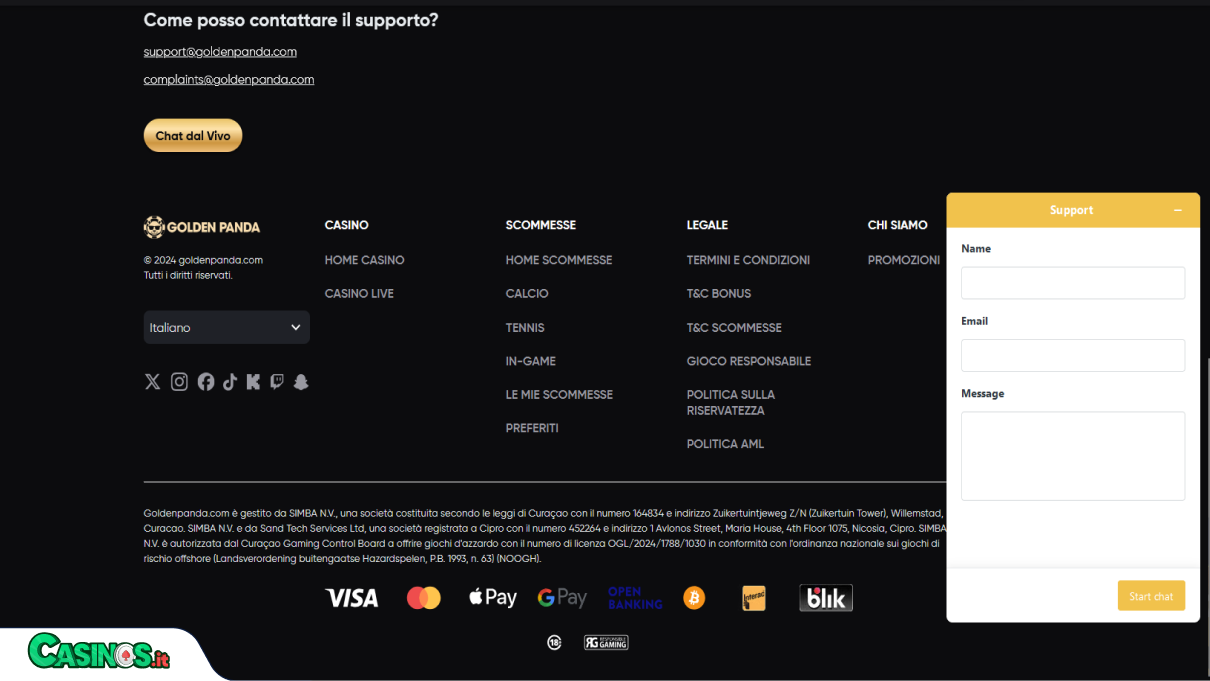Open the Instagram social icon
Screen dimensions: 1210x681
(x=179, y=382)
